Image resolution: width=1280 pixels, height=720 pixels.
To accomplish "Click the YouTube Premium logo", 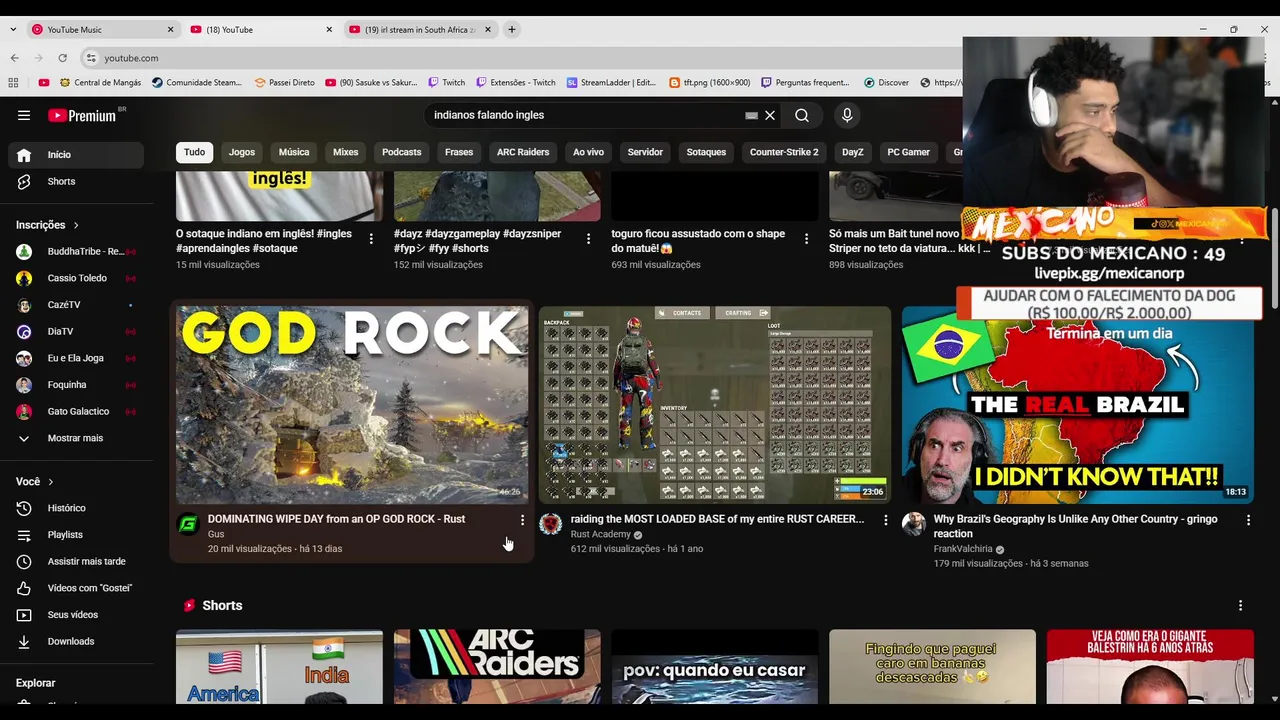I will pyautogui.click(x=84, y=115).
